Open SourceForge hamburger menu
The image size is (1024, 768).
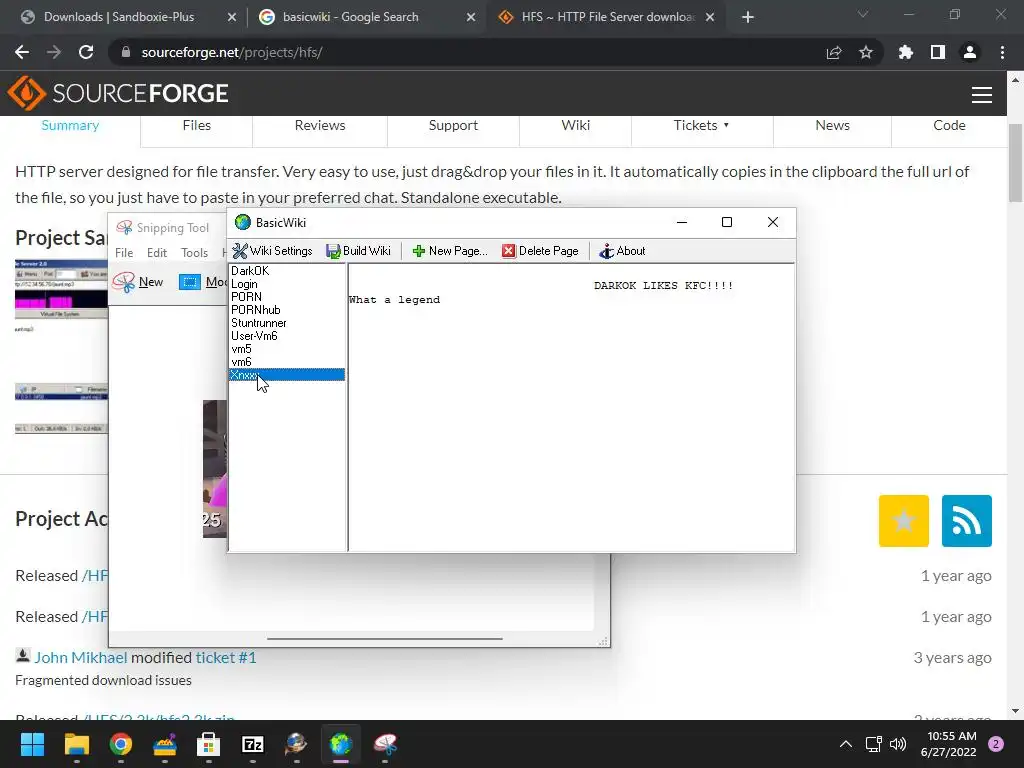tap(982, 95)
